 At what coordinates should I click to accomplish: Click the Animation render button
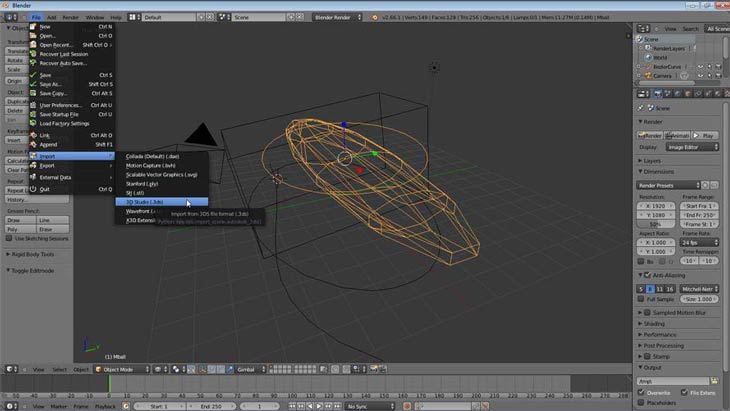point(677,135)
